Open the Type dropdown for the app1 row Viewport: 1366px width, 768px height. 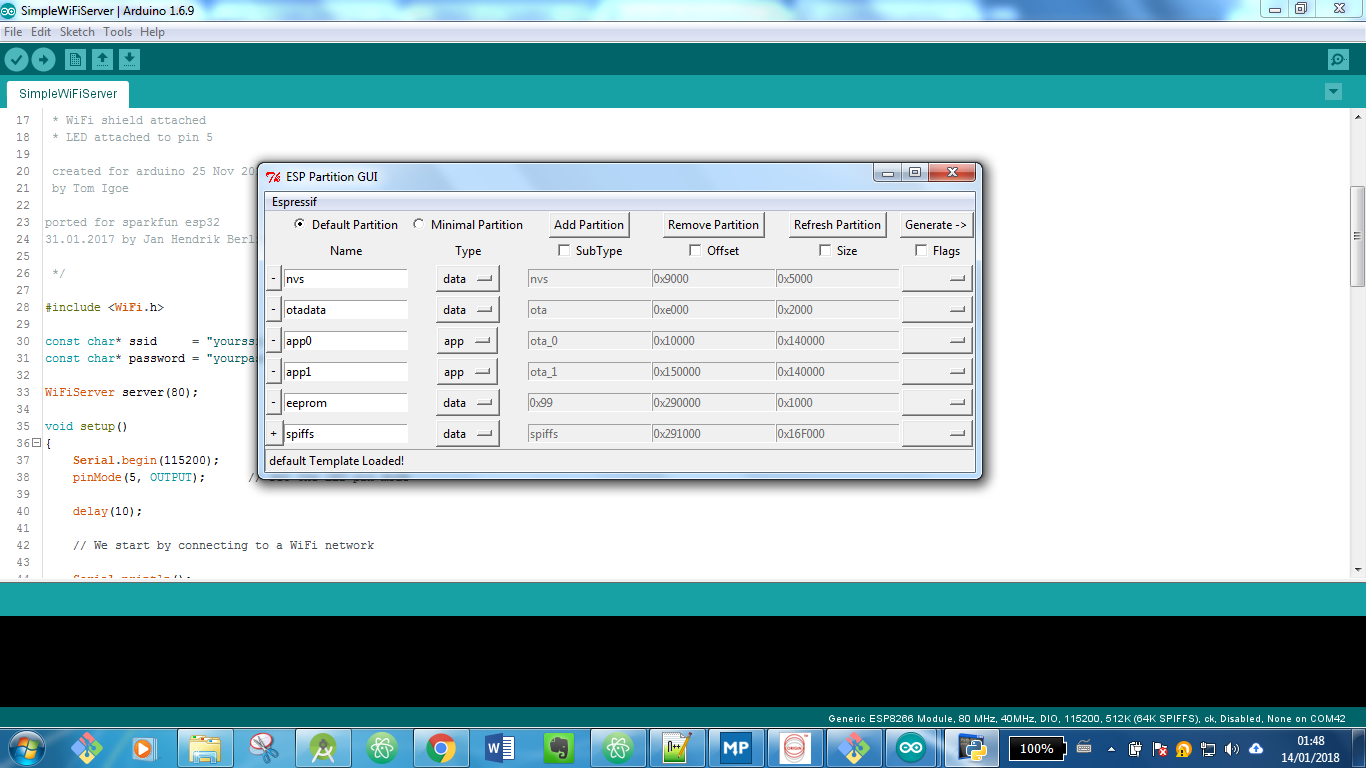[467, 372]
